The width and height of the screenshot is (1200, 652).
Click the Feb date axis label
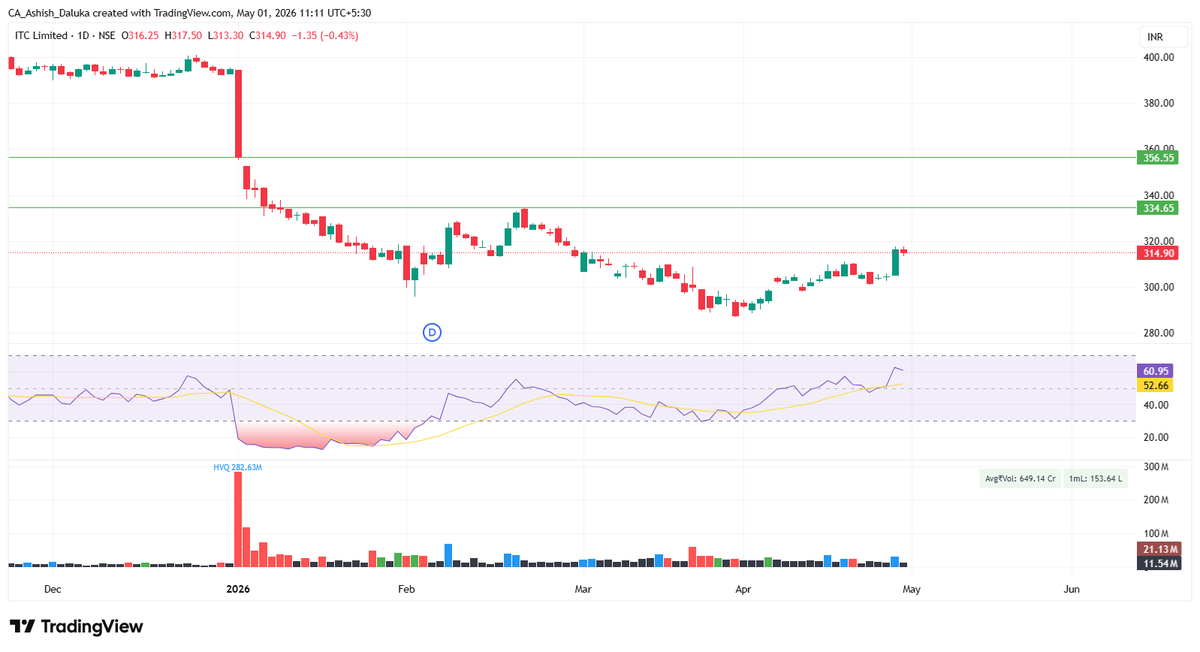(x=406, y=590)
